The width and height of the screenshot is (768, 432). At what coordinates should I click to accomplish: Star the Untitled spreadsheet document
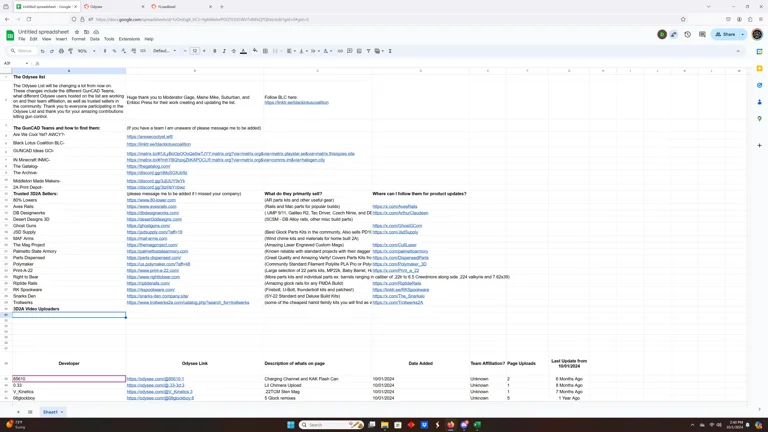click(77, 32)
